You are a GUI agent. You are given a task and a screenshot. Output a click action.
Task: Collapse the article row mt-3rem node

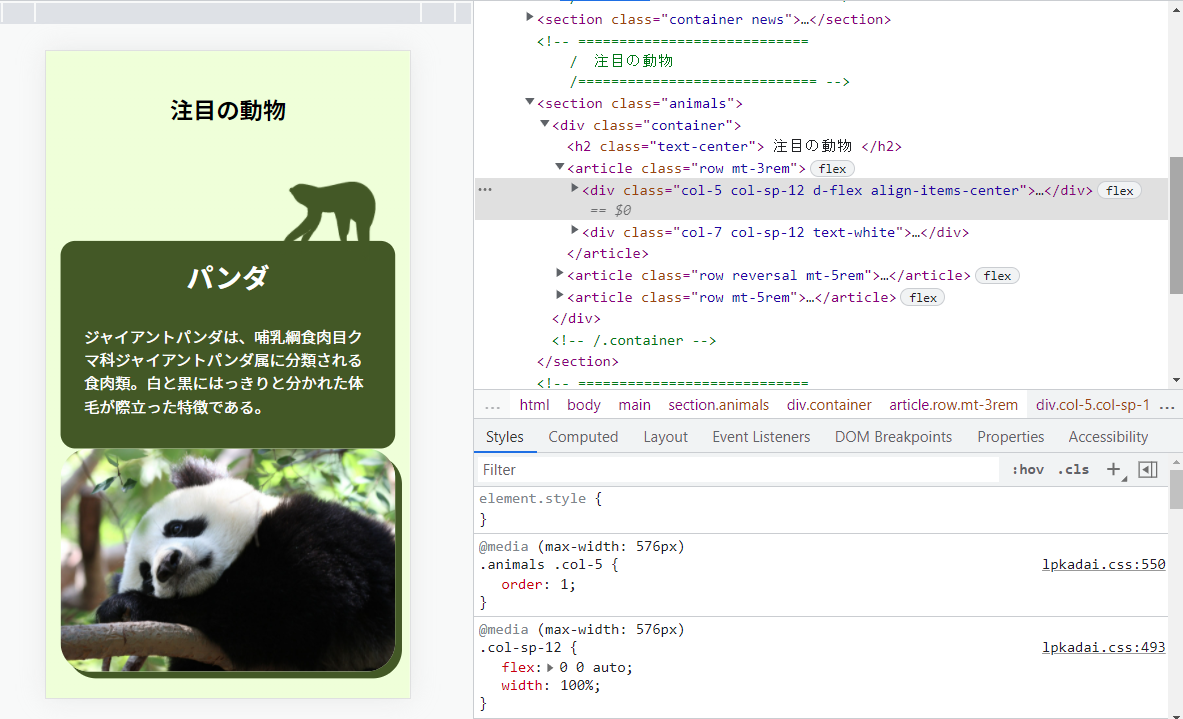tap(560, 167)
